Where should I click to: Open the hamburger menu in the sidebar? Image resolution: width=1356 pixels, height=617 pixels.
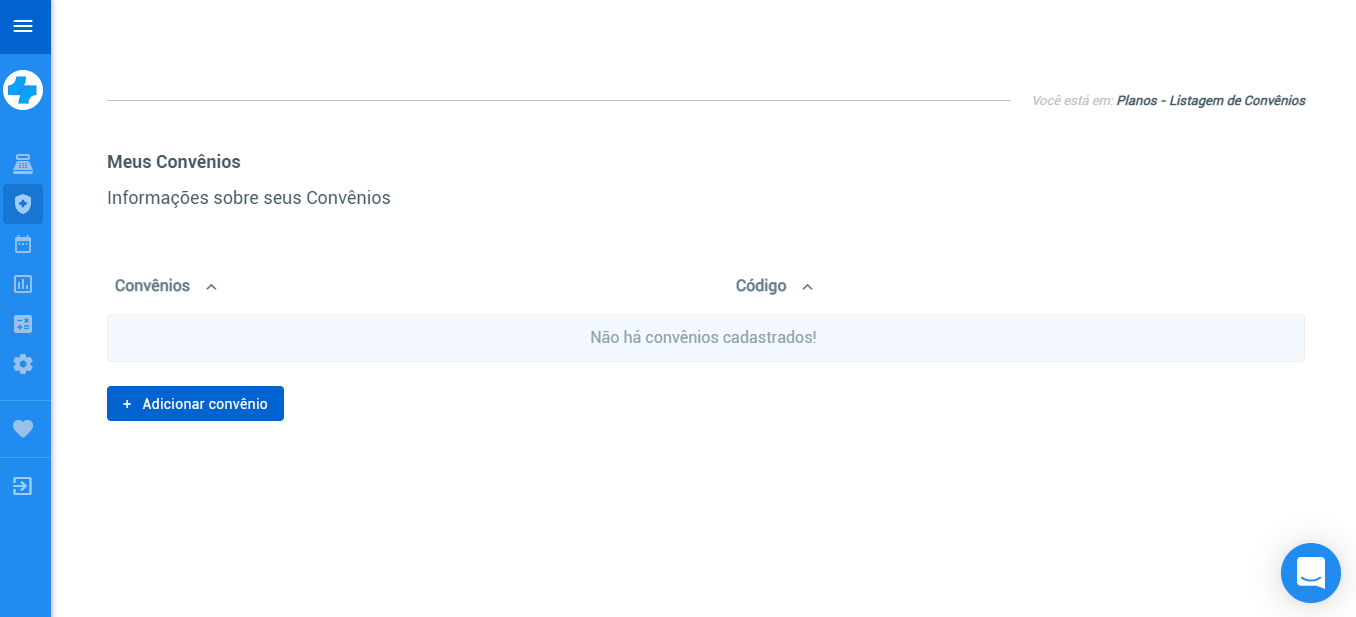click(23, 26)
